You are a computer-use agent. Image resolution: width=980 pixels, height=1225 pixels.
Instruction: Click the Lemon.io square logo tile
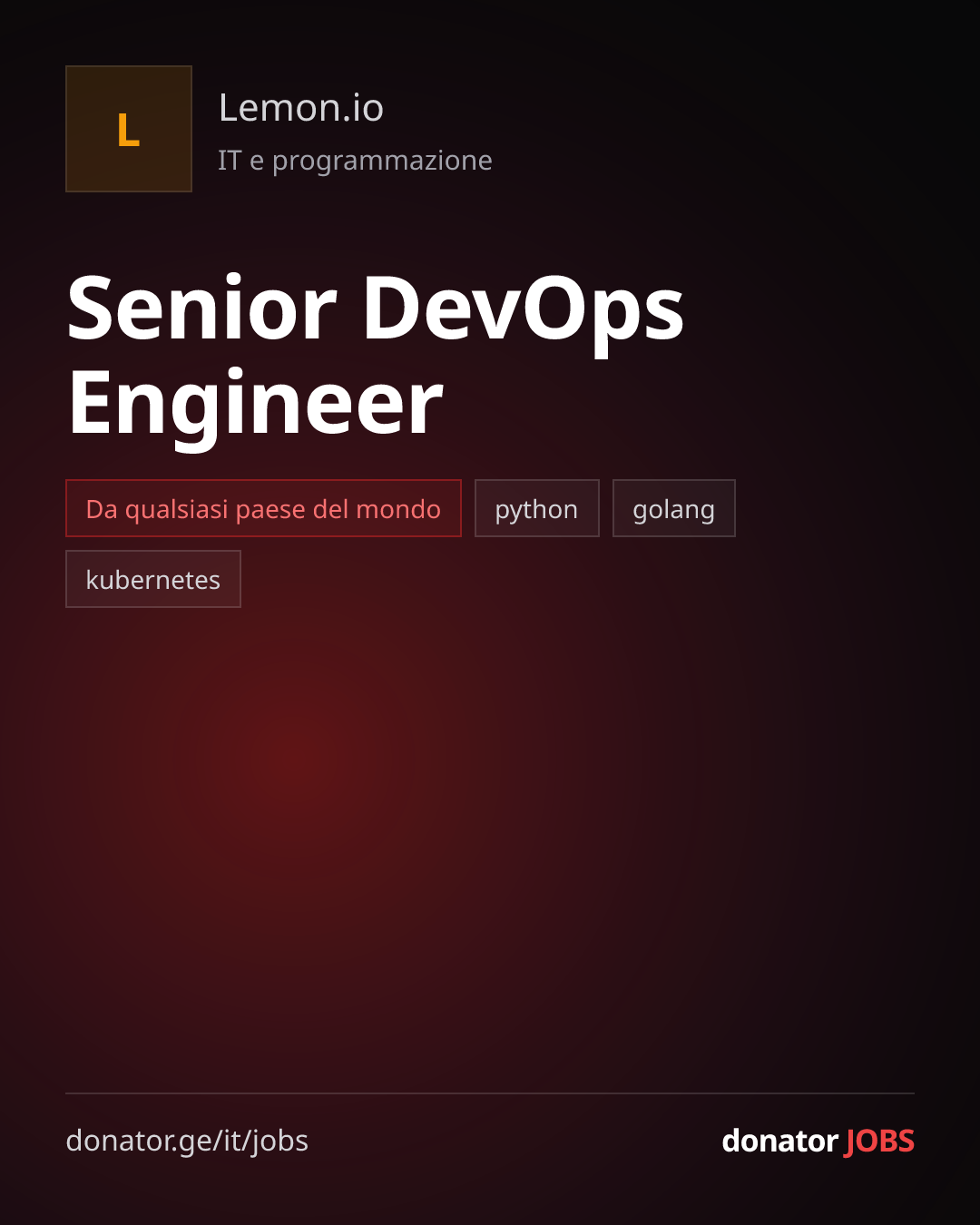point(129,129)
